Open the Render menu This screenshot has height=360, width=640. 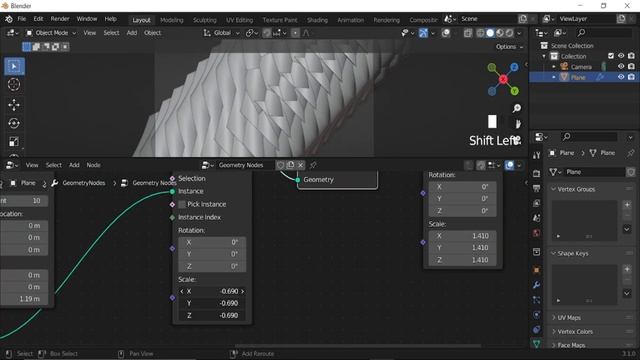tap(60, 19)
